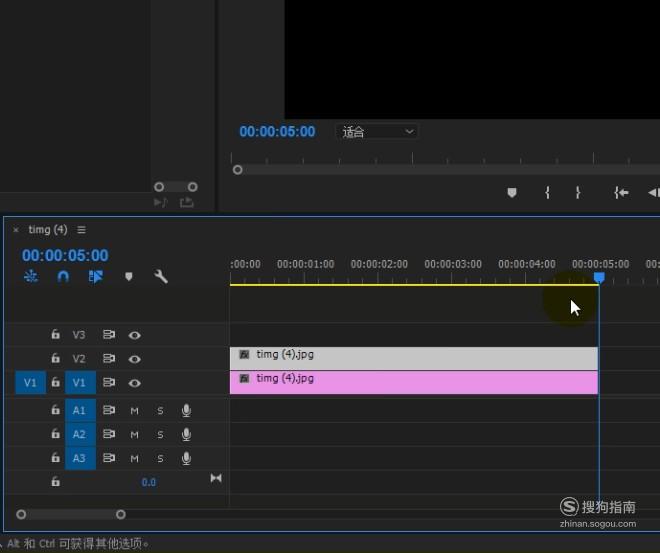This screenshot has height=553, width=660.
Task: Toggle sync lock for V3 track
Action: coord(109,335)
